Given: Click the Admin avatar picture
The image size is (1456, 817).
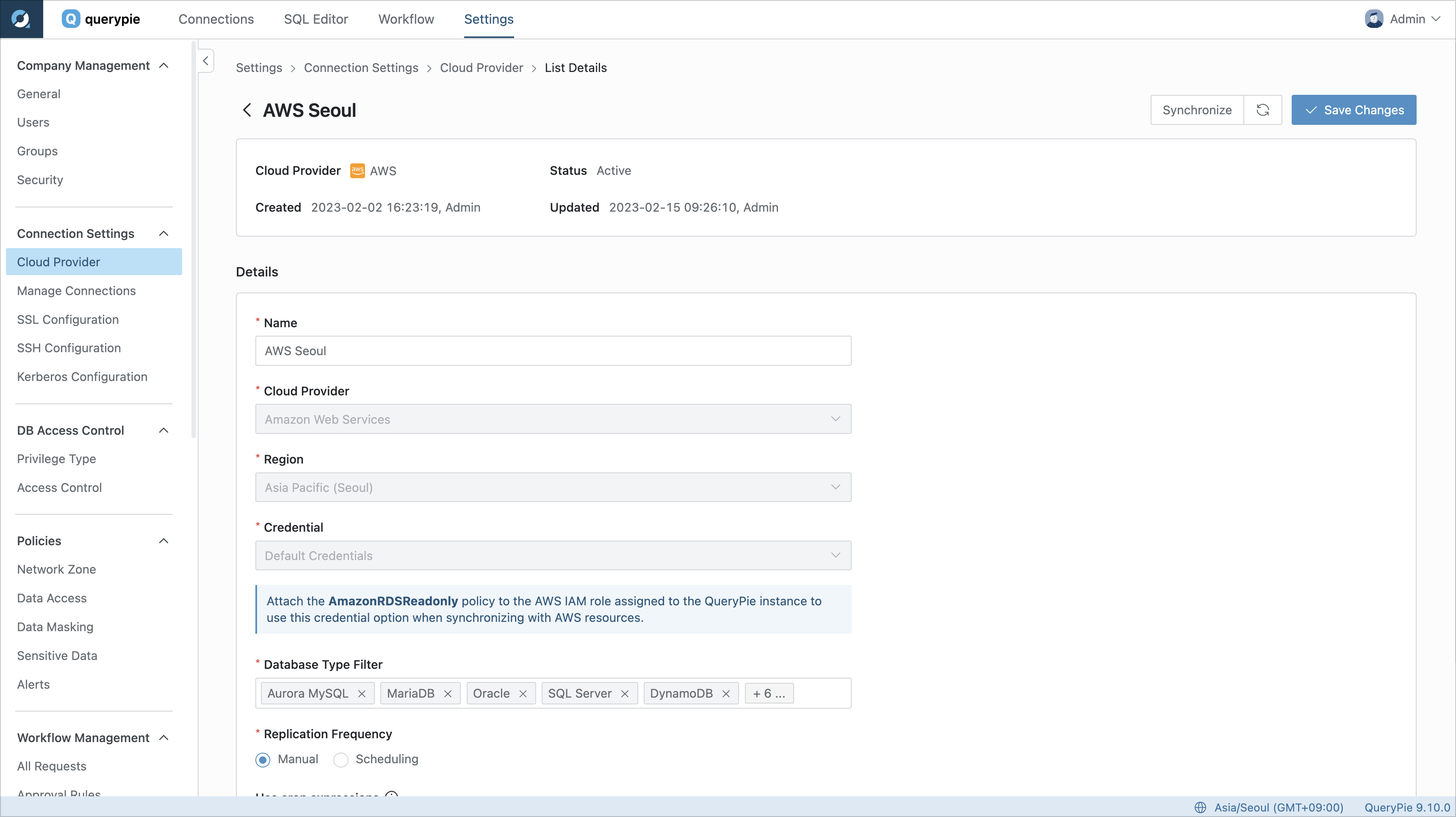Looking at the screenshot, I should click(1373, 19).
